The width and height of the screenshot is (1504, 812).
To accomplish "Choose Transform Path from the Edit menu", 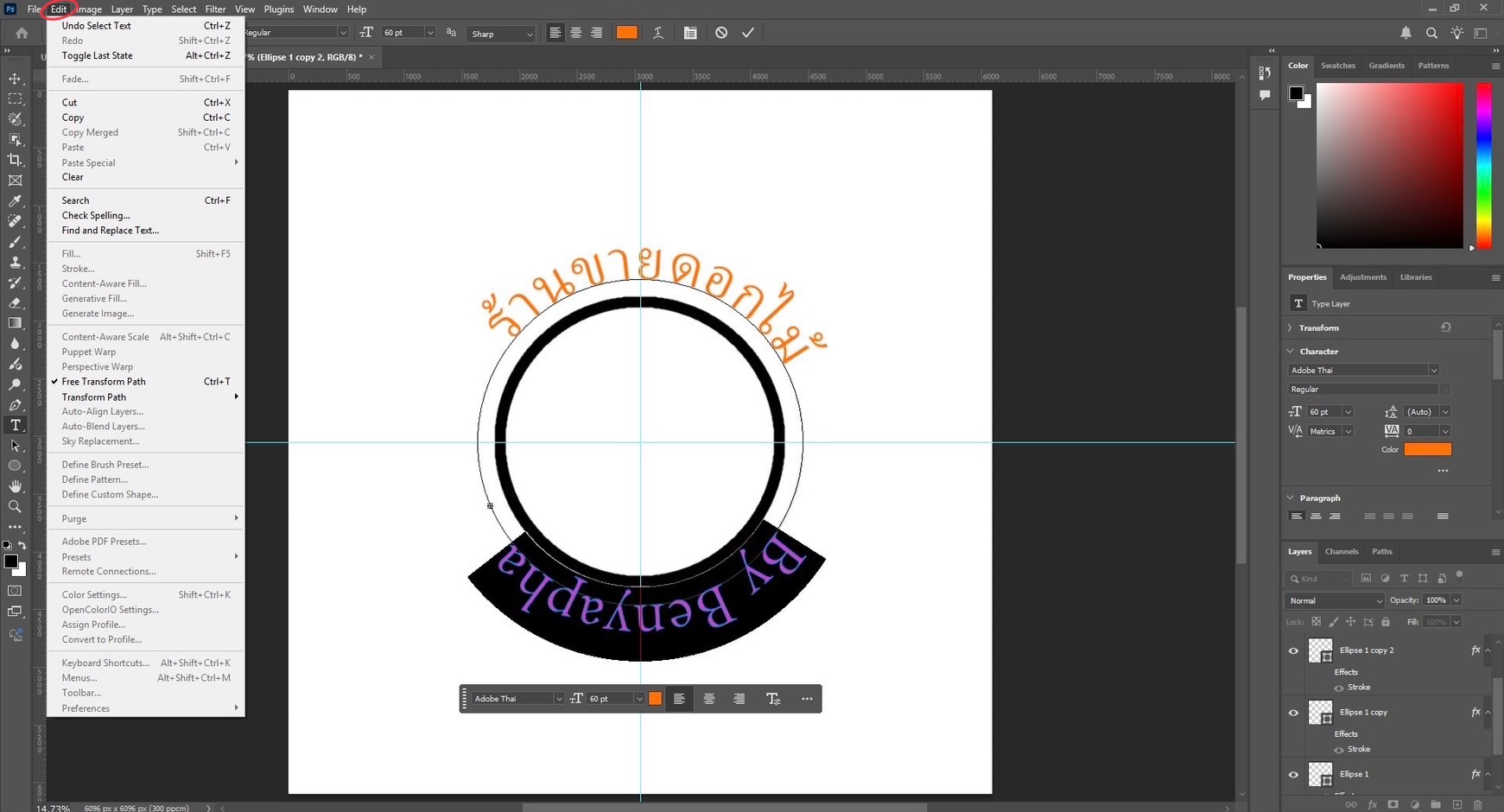I will point(94,397).
